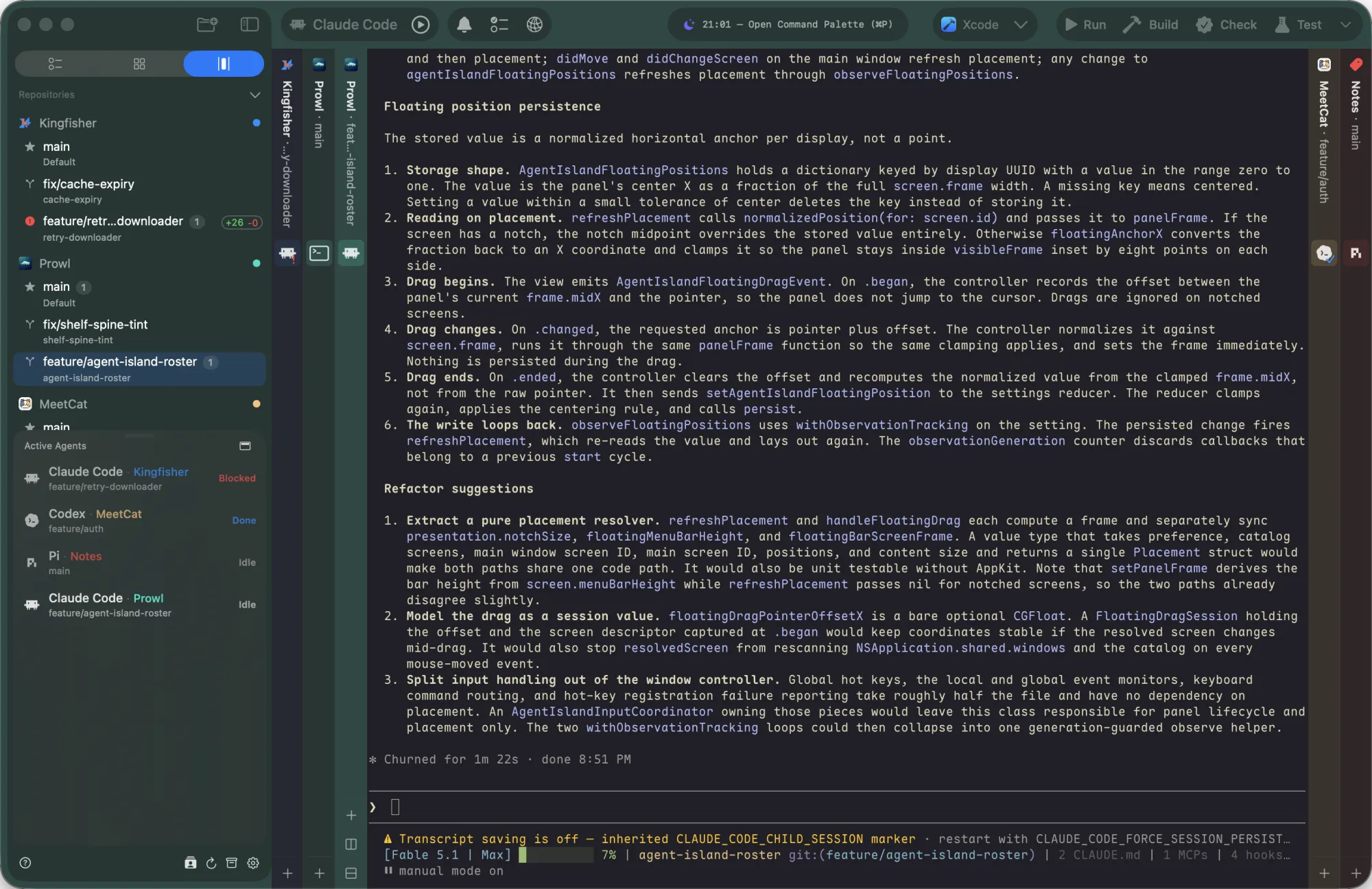1372x889 pixels.
Task: Click the play icon beside Claude Code
Action: 421,25
